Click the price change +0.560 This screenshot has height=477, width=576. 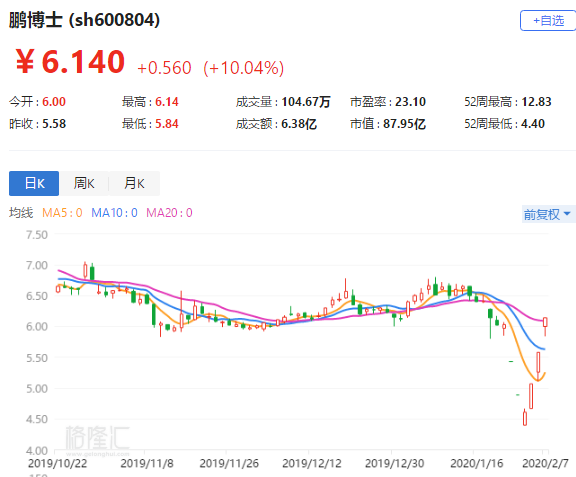point(164,68)
